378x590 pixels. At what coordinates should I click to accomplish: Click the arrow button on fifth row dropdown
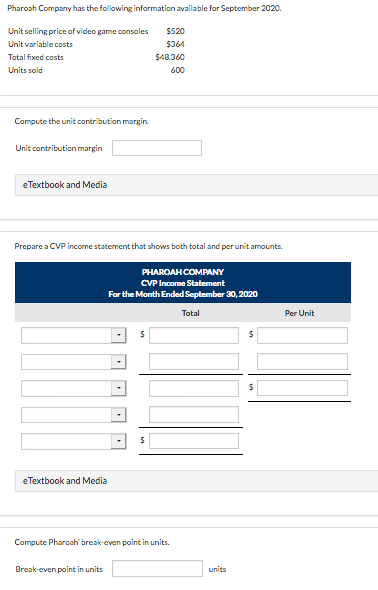click(x=118, y=441)
